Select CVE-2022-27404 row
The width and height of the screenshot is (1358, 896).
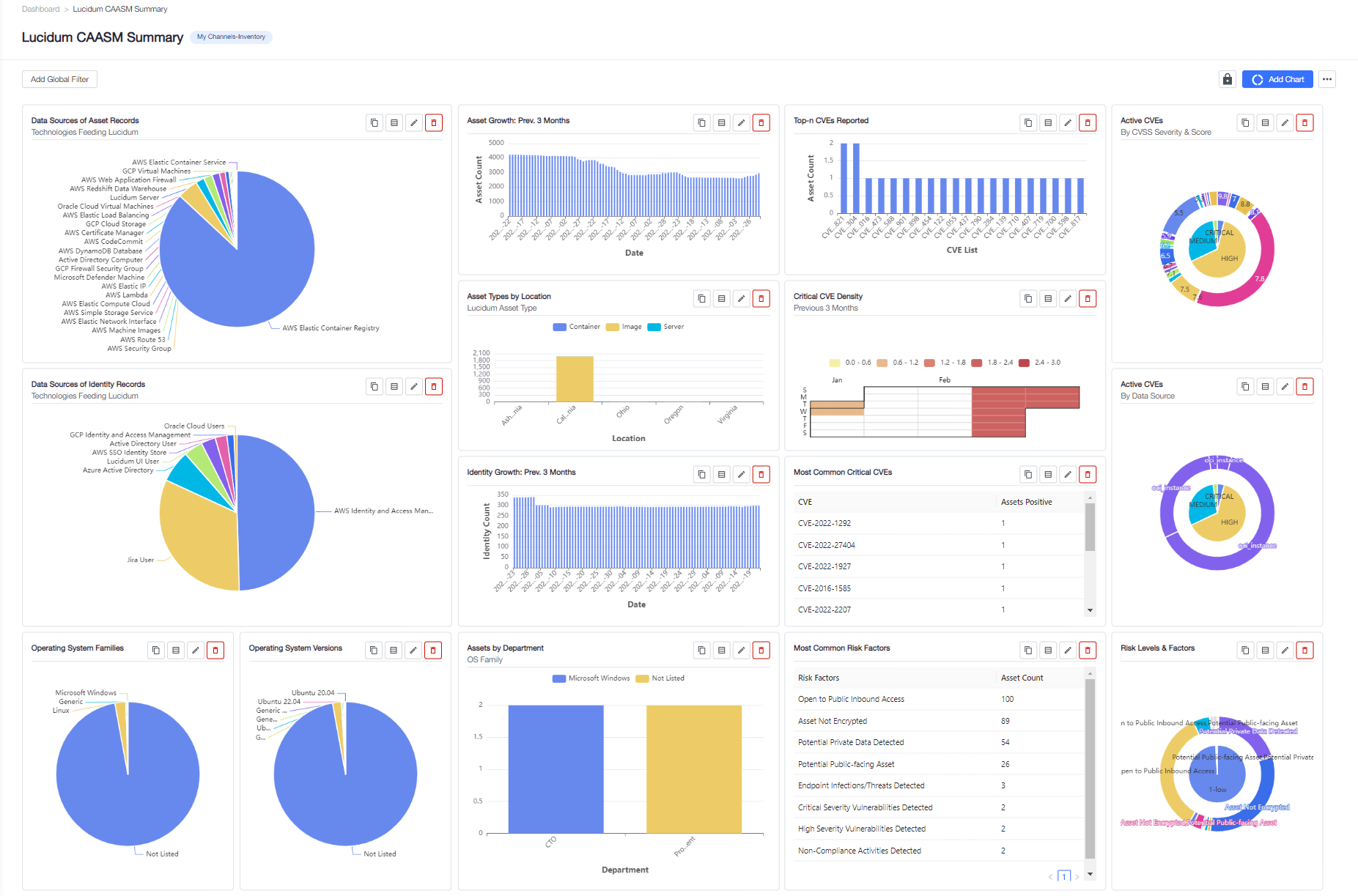(938, 545)
